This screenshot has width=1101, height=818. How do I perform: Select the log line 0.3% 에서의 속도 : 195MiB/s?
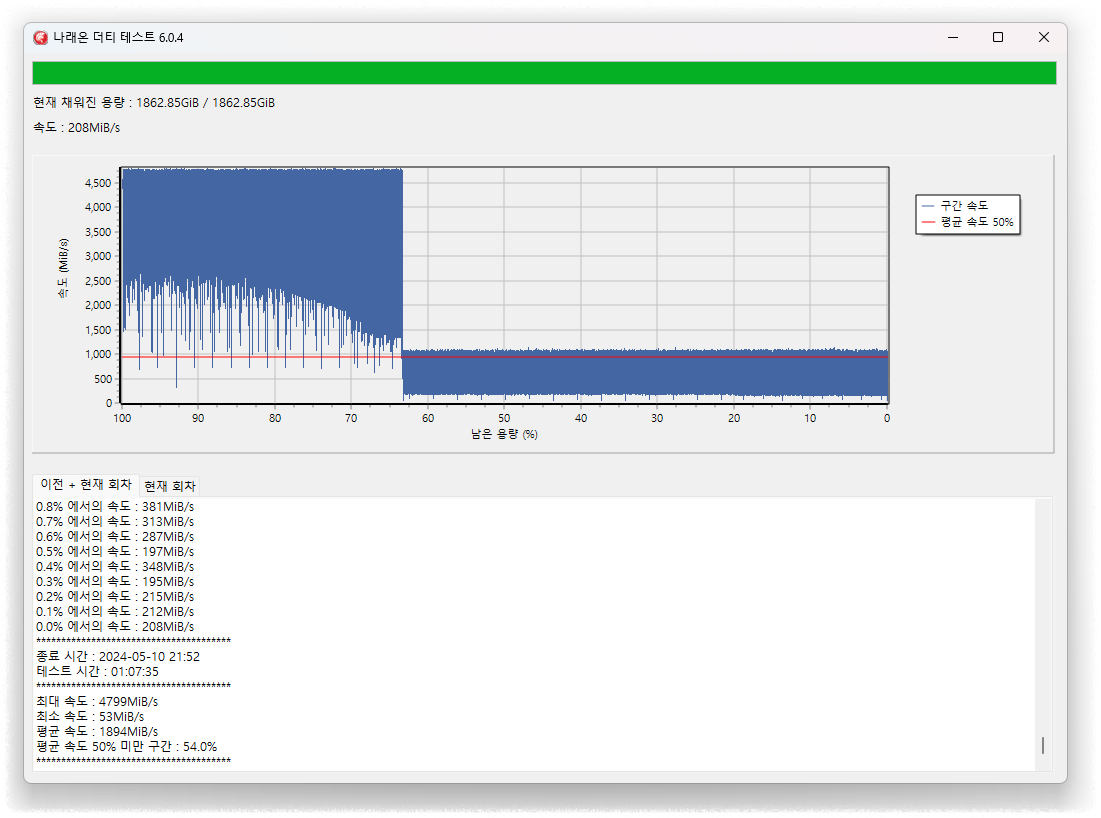click(115, 581)
